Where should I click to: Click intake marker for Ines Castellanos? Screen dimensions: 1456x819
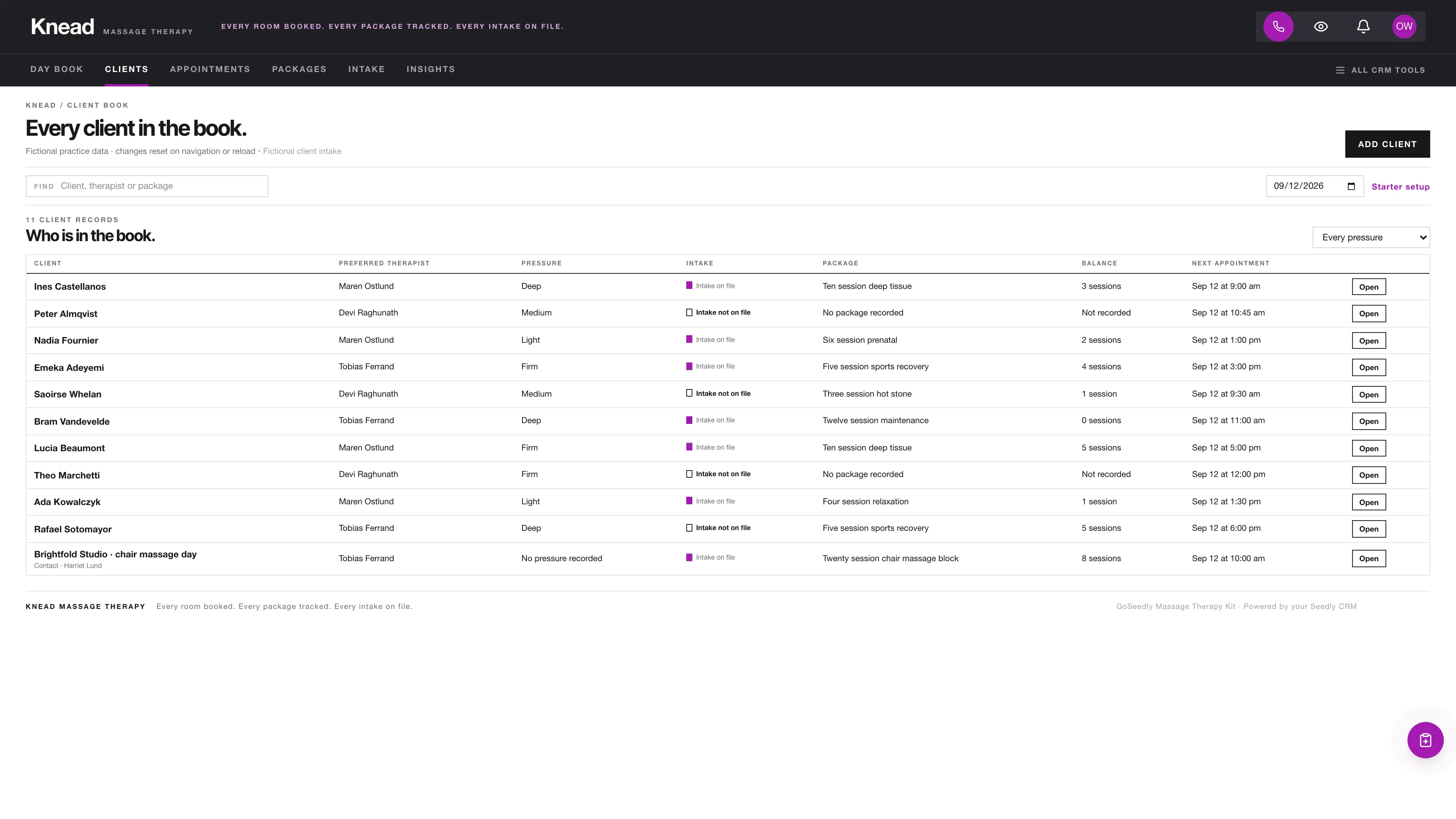click(689, 286)
